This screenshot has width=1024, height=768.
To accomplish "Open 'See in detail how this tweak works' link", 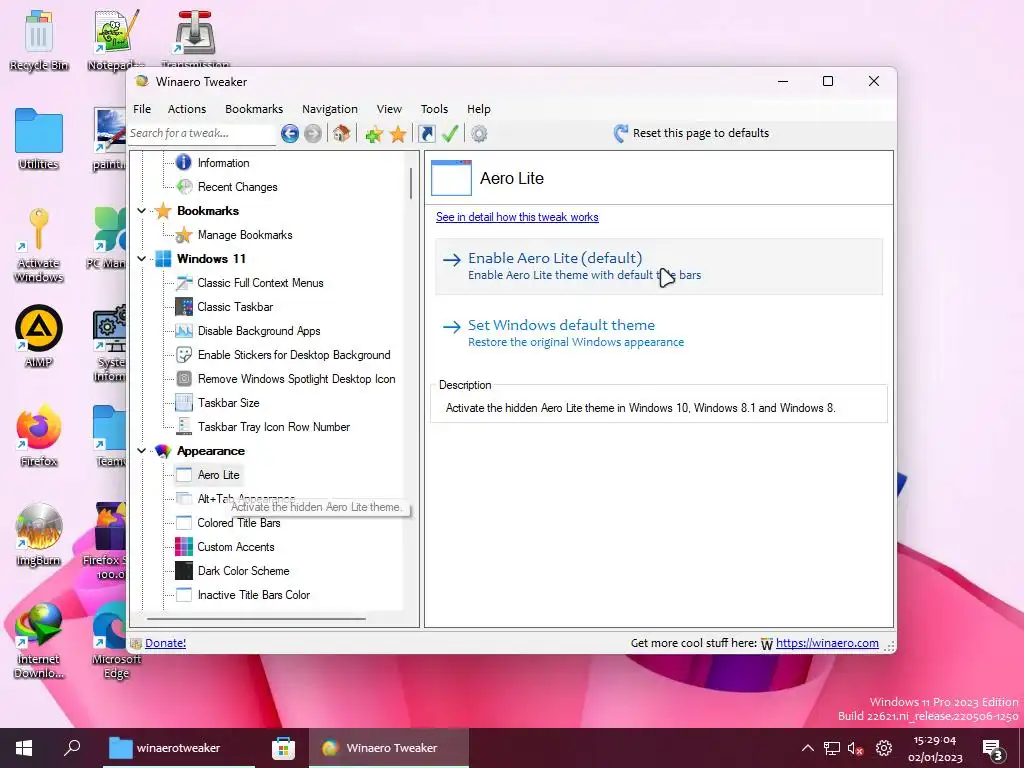I will (517, 217).
